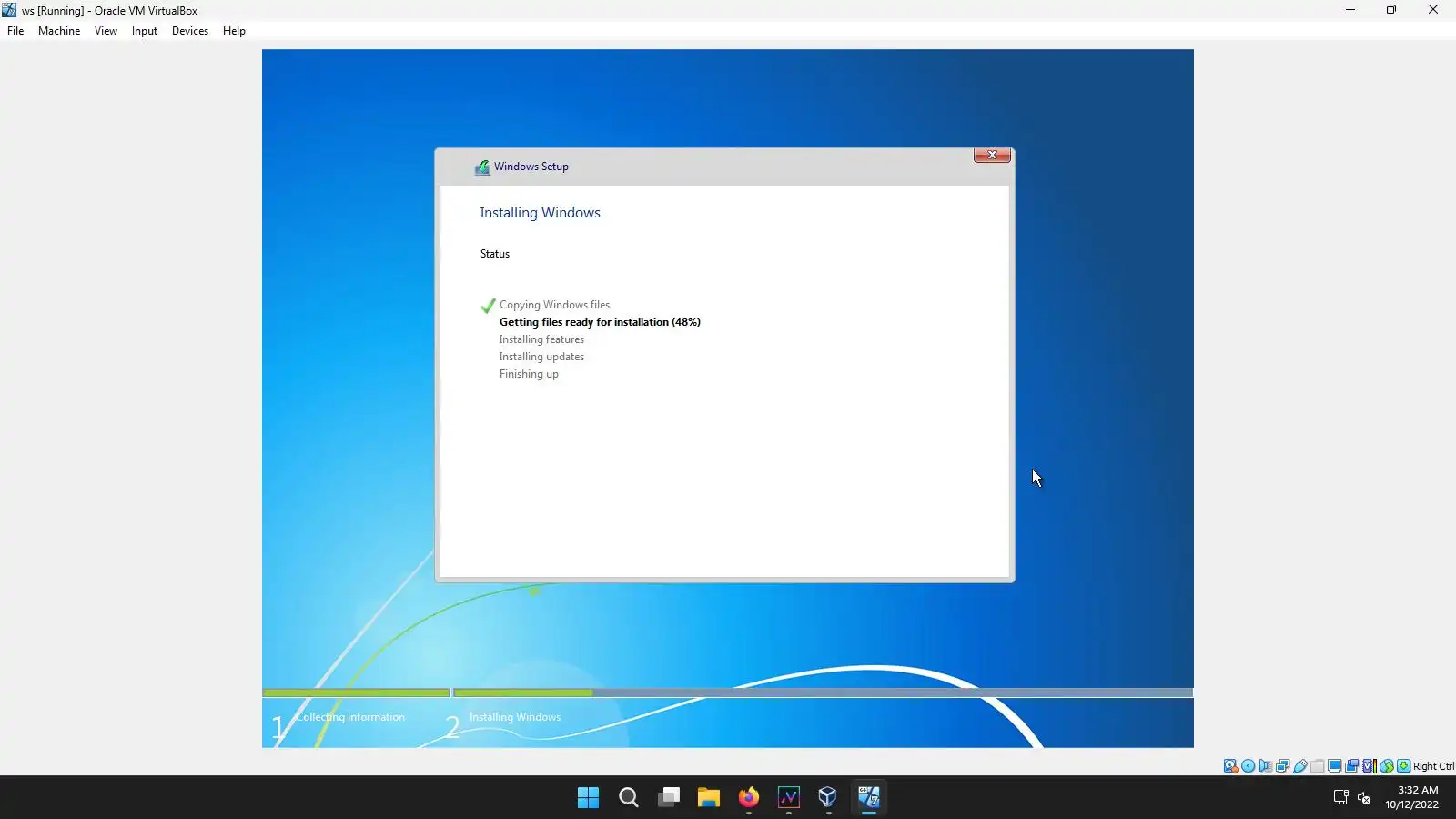
Task: Click the shared folders status icon
Action: click(x=1318, y=766)
